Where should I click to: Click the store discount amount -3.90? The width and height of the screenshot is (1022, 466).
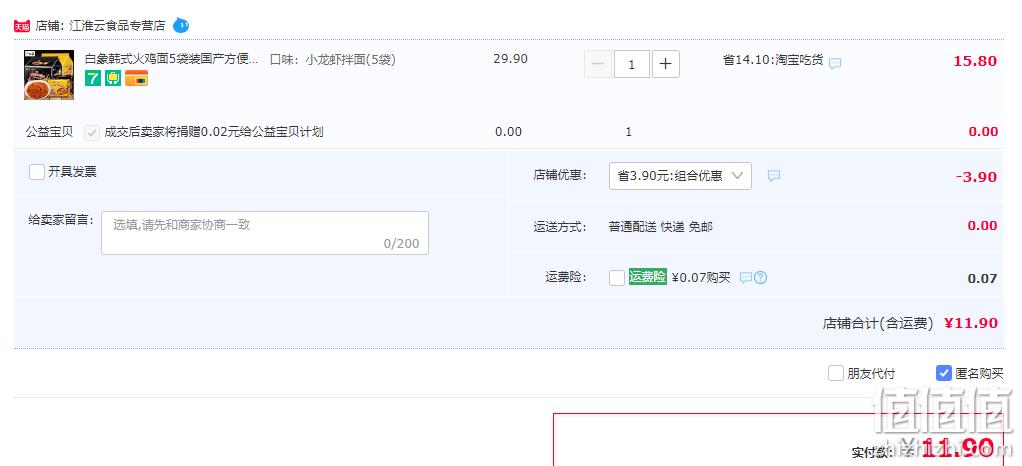coord(976,177)
